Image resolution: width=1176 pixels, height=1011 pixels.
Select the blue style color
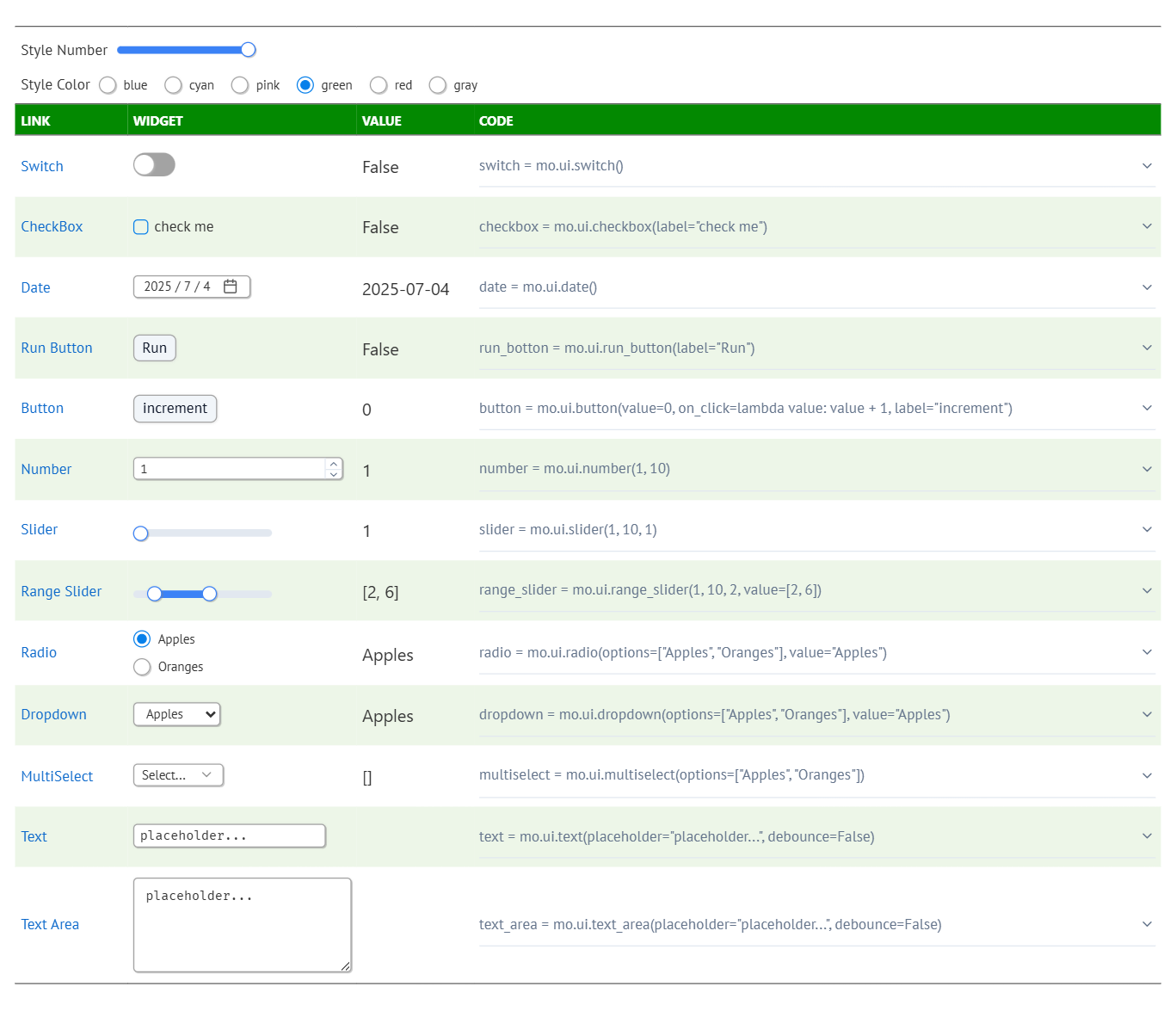[x=108, y=85]
